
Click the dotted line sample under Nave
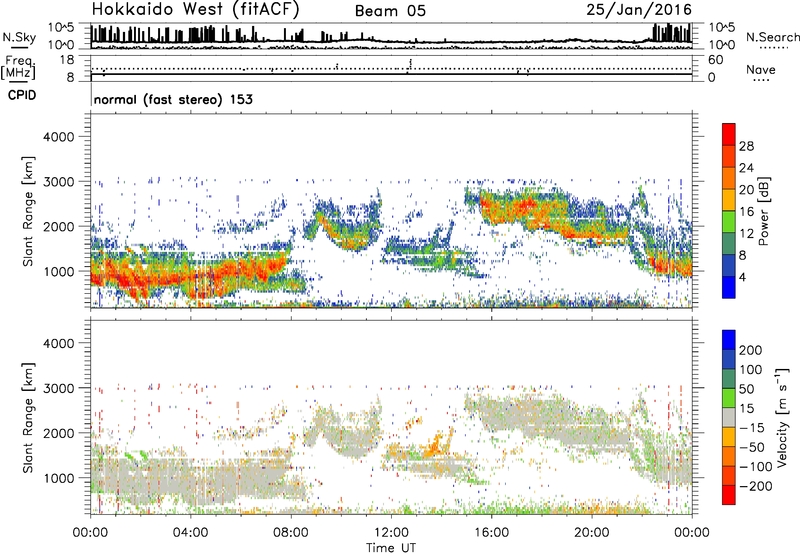(x=762, y=80)
